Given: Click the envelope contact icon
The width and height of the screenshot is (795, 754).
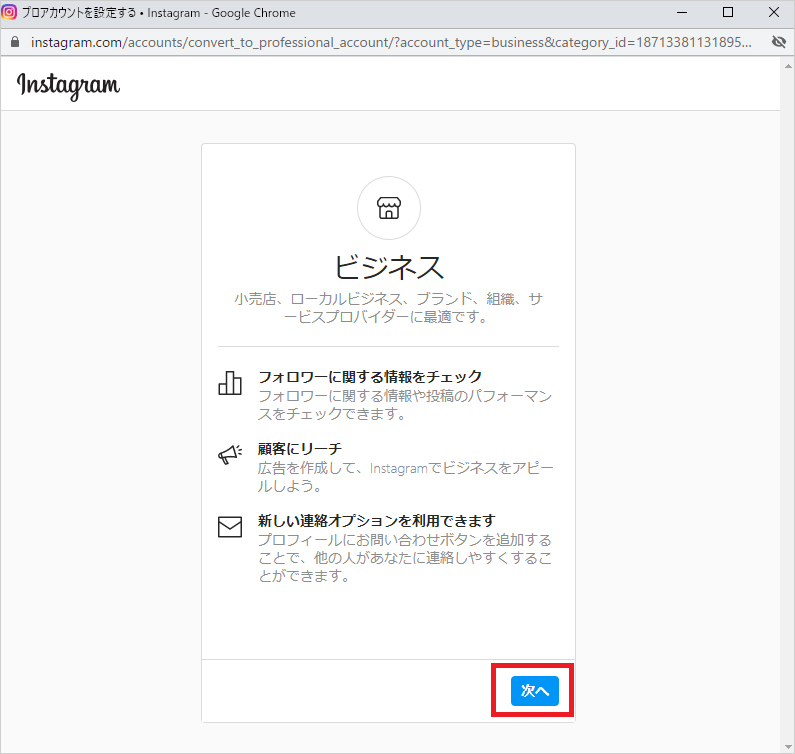Looking at the screenshot, I should point(230,527).
